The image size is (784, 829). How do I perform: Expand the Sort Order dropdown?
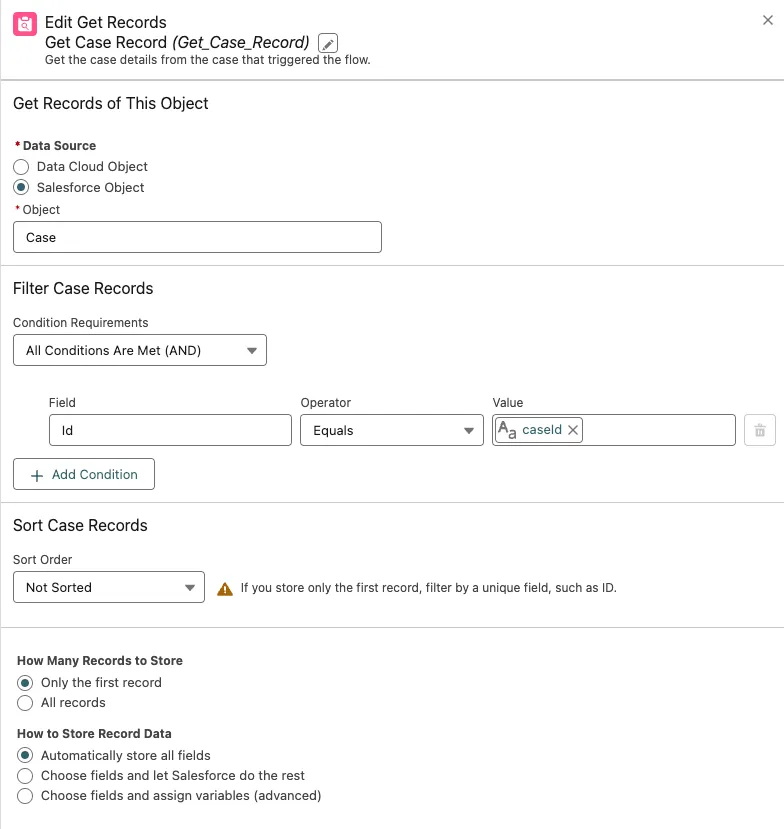109,588
